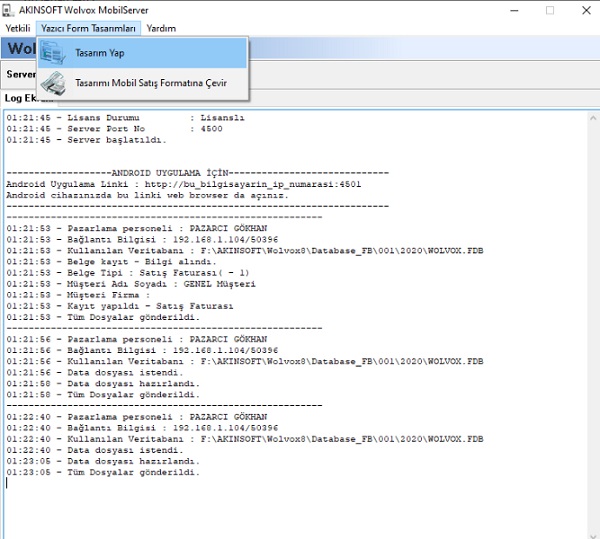Image resolution: width=600 pixels, height=539 pixels.
Task: Click the AKINSOFT app icon in title bar
Action: pos(8,10)
